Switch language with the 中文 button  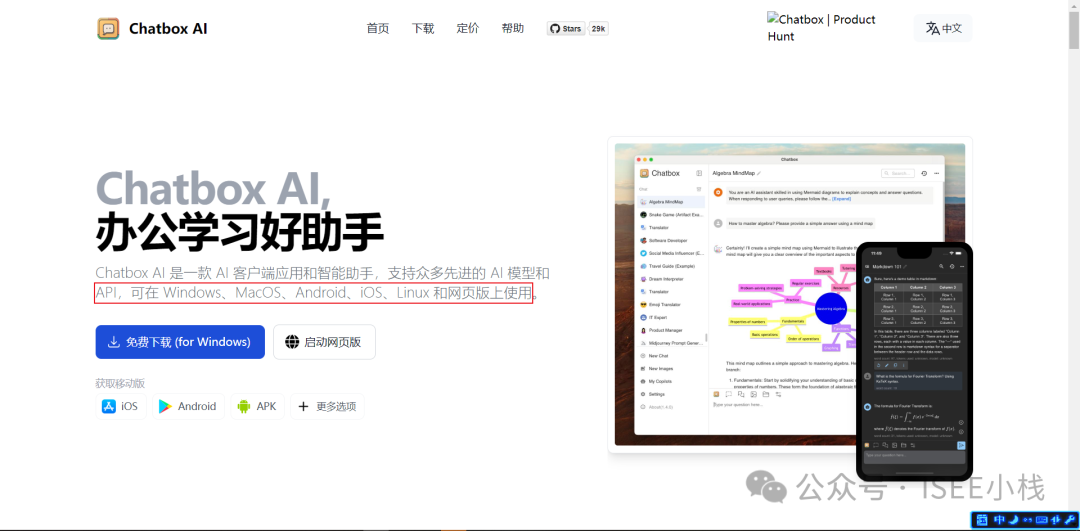tap(943, 28)
